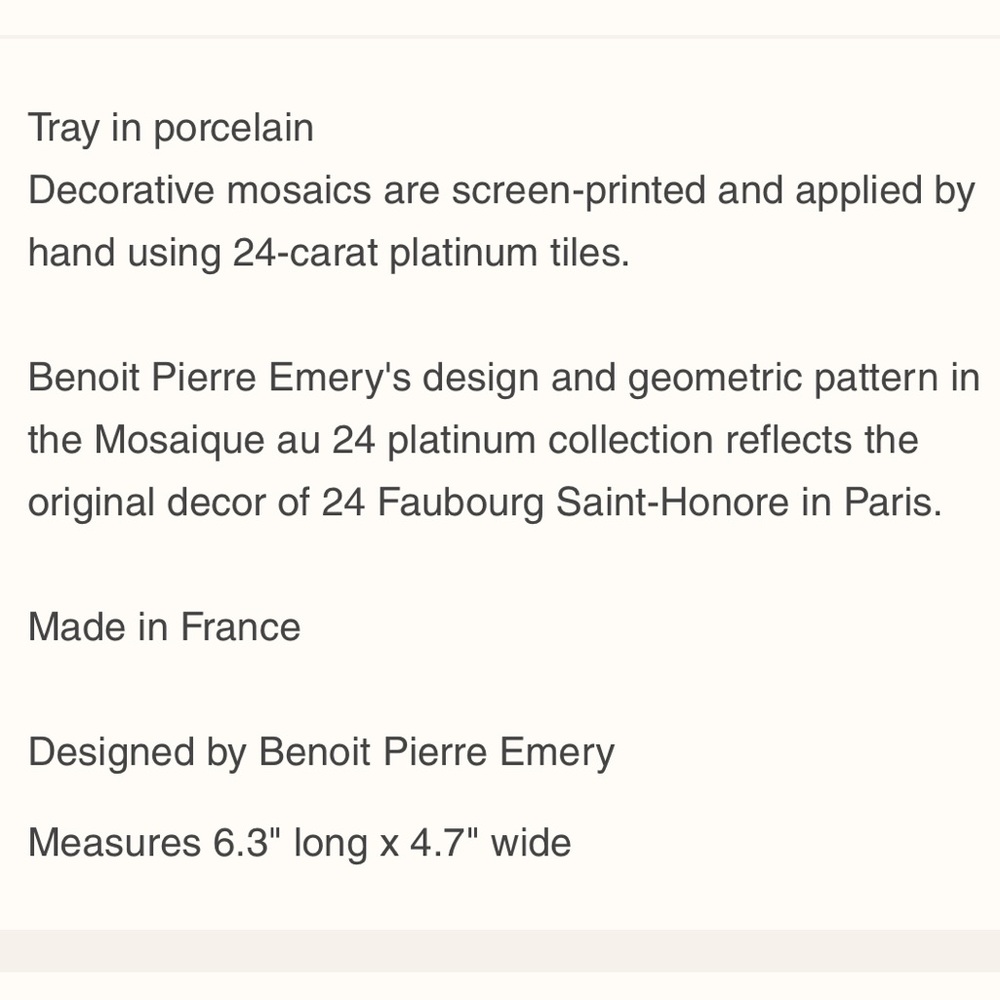Click the gray footer band at bottom

(500, 950)
